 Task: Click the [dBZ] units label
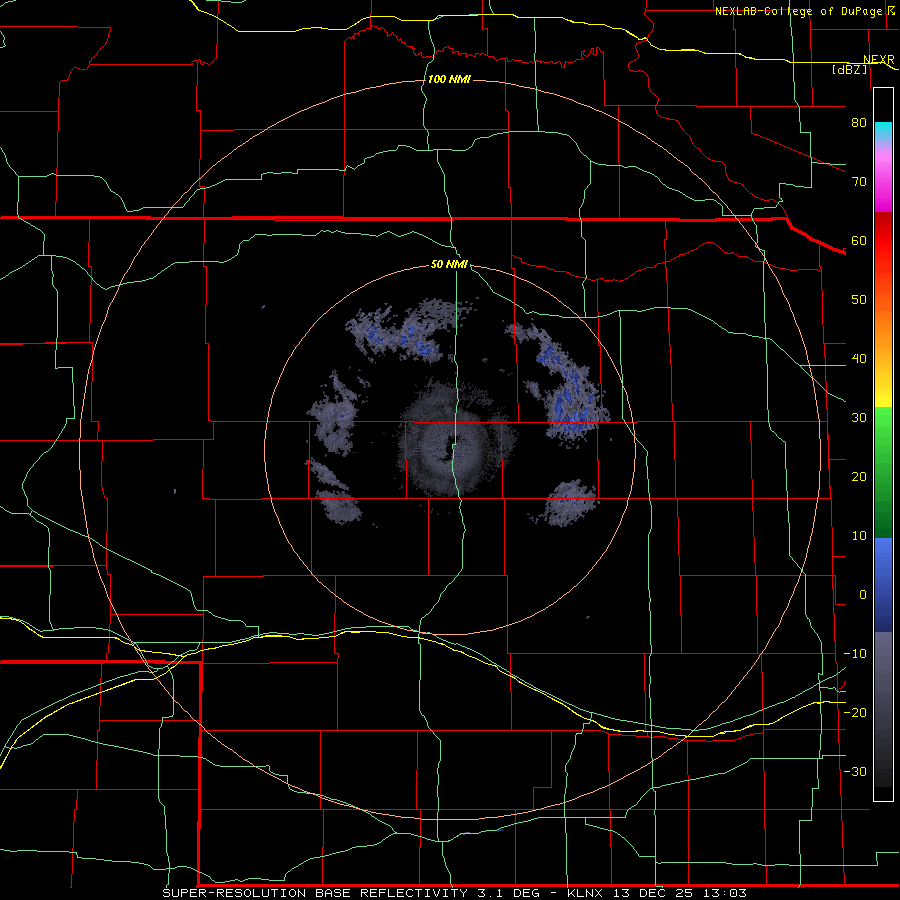coord(850,69)
